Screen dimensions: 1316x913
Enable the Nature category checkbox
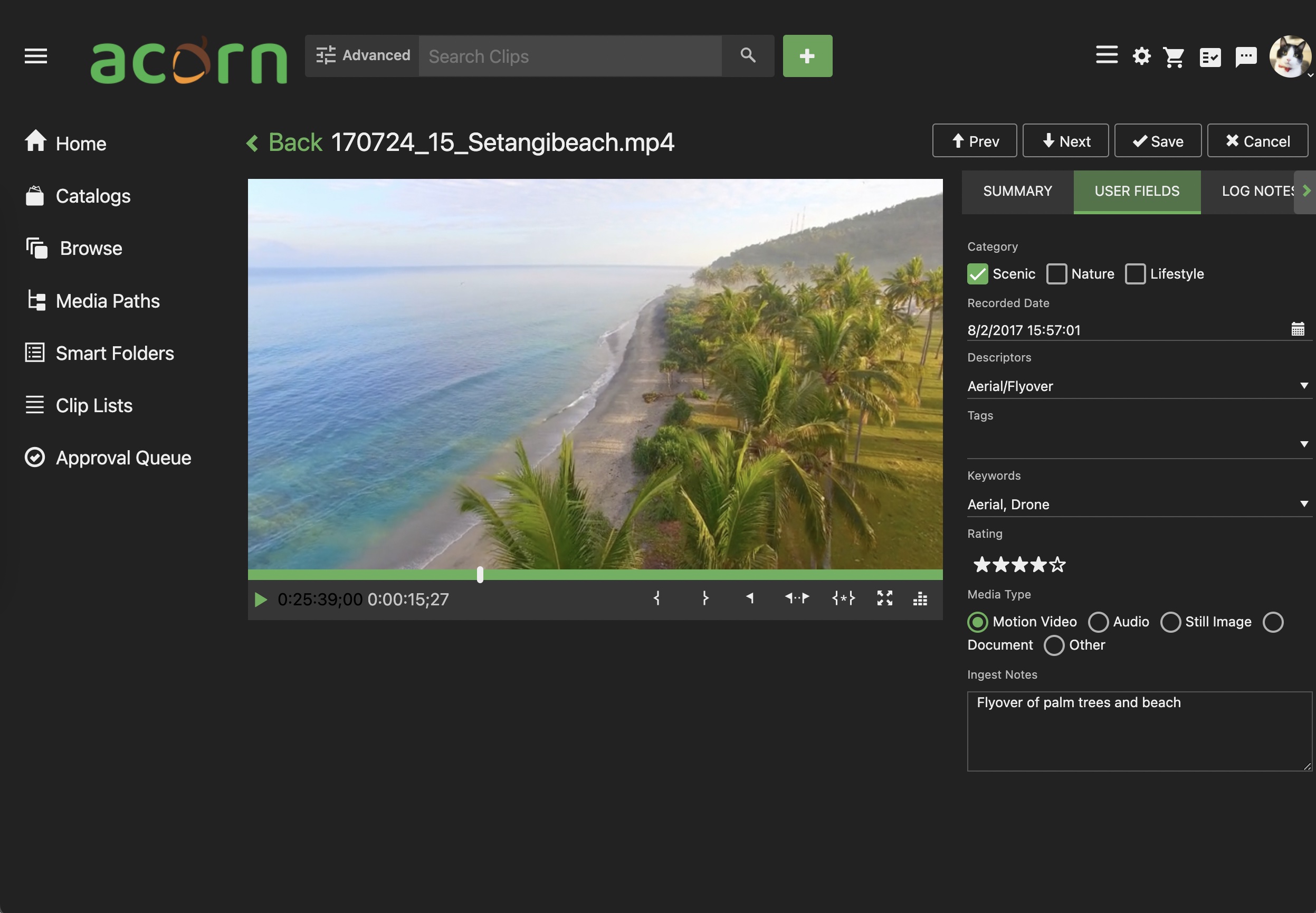(1056, 274)
